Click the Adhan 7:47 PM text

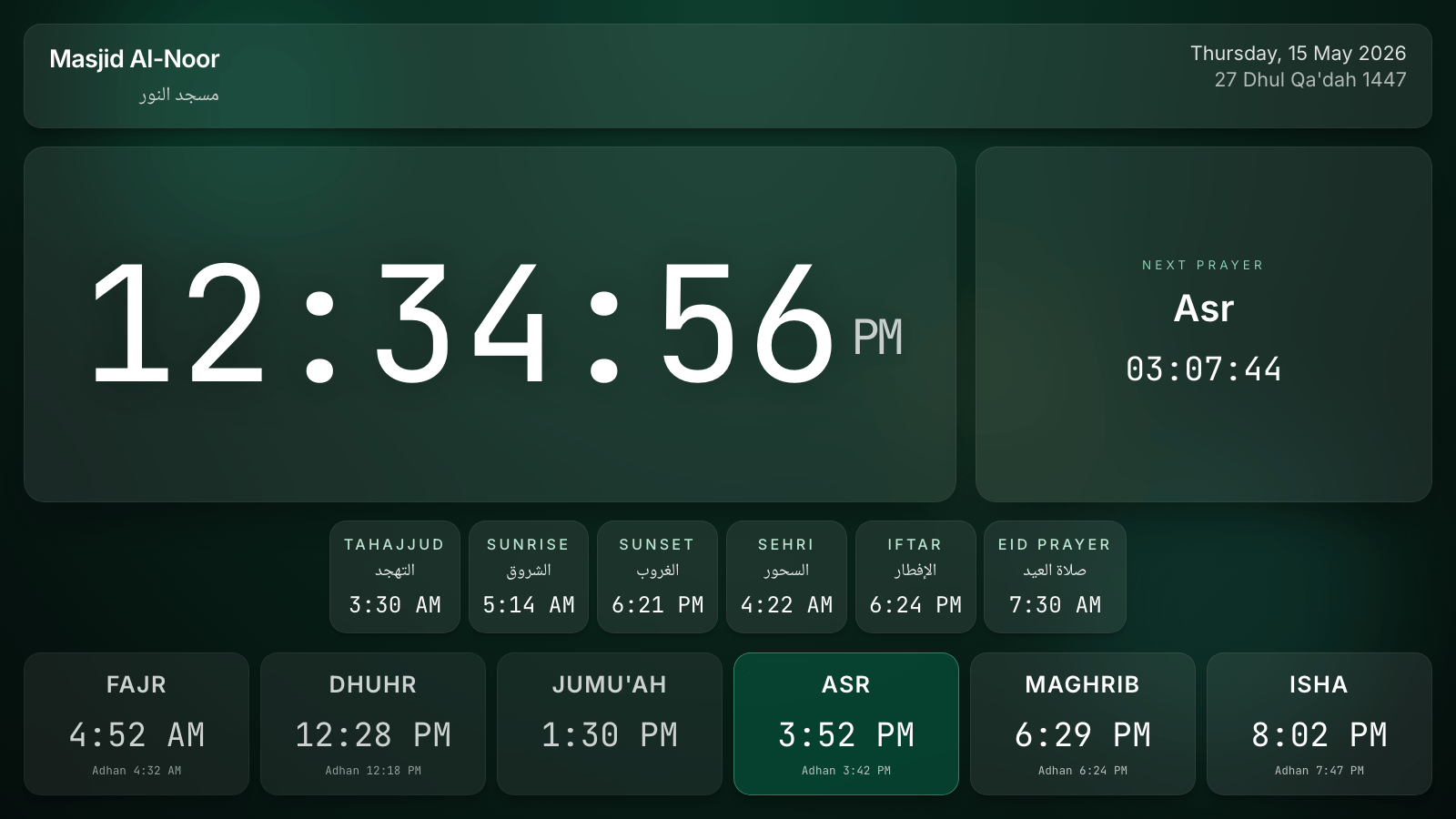click(x=1319, y=771)
